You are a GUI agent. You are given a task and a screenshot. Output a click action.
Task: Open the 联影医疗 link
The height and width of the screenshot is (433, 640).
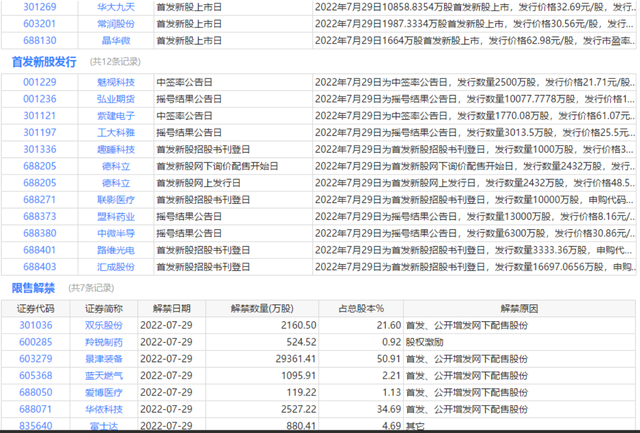coord(116,199)
